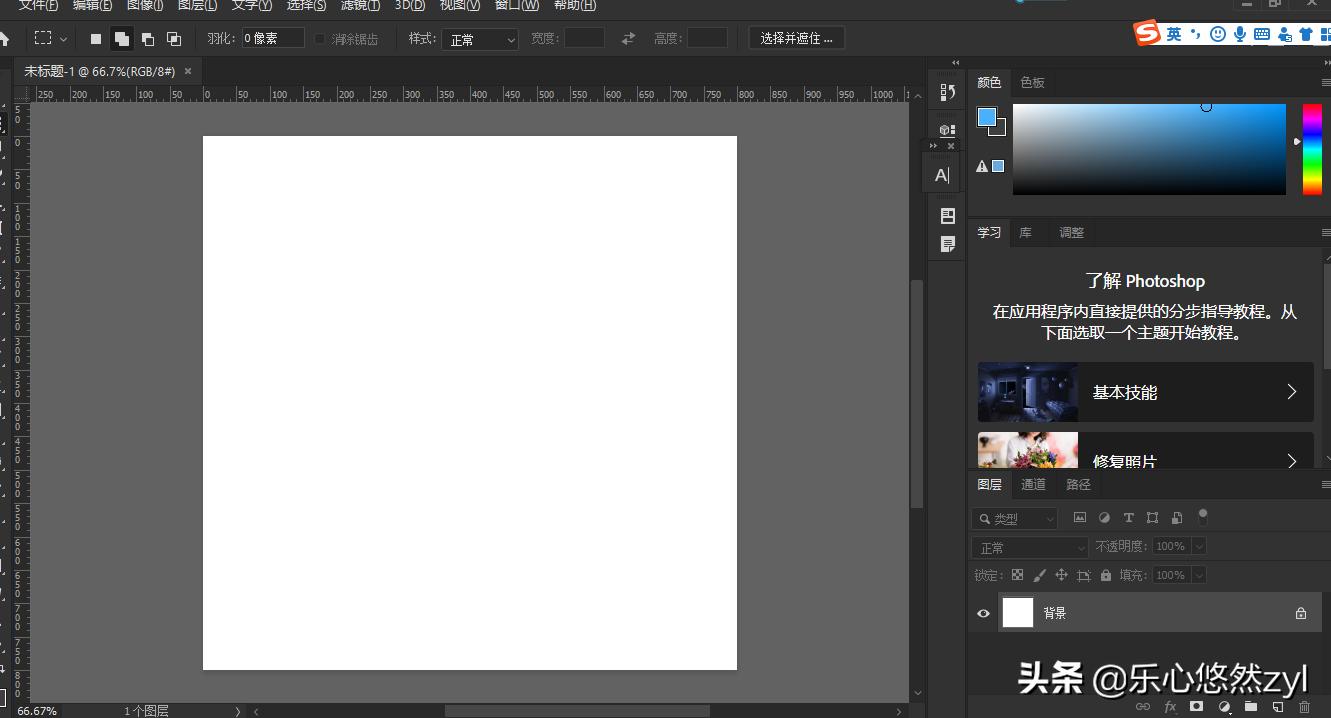Select the subtract from selection icon
Image resolution: width=1331 pixels, height=718 pixels.
pos(148,39)
